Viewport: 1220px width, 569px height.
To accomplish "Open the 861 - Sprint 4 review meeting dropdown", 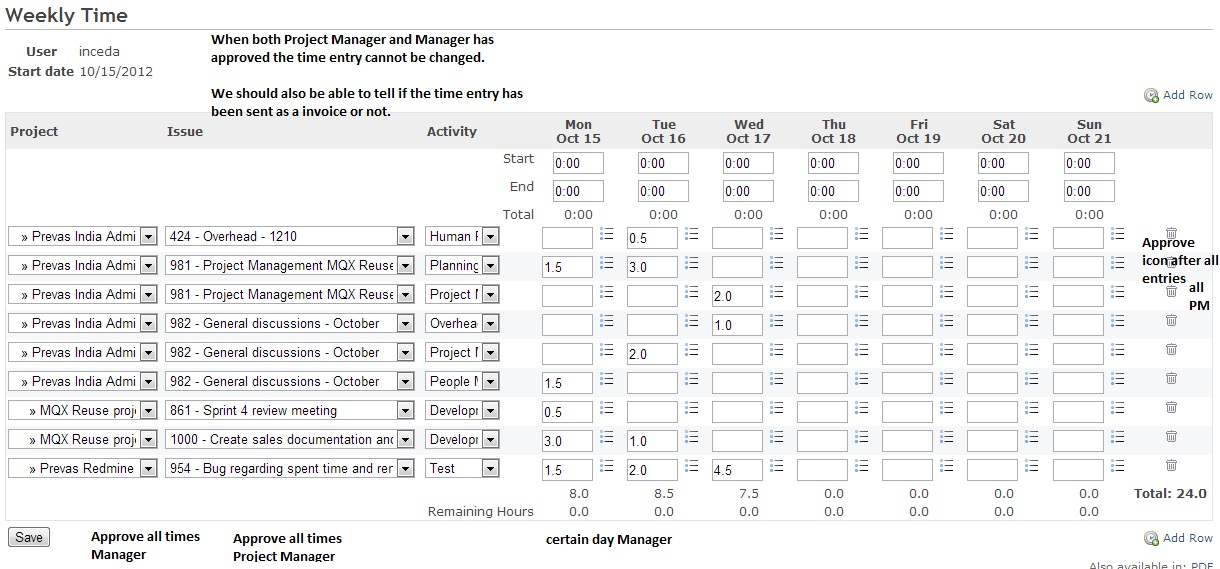I will click(290, 410).
